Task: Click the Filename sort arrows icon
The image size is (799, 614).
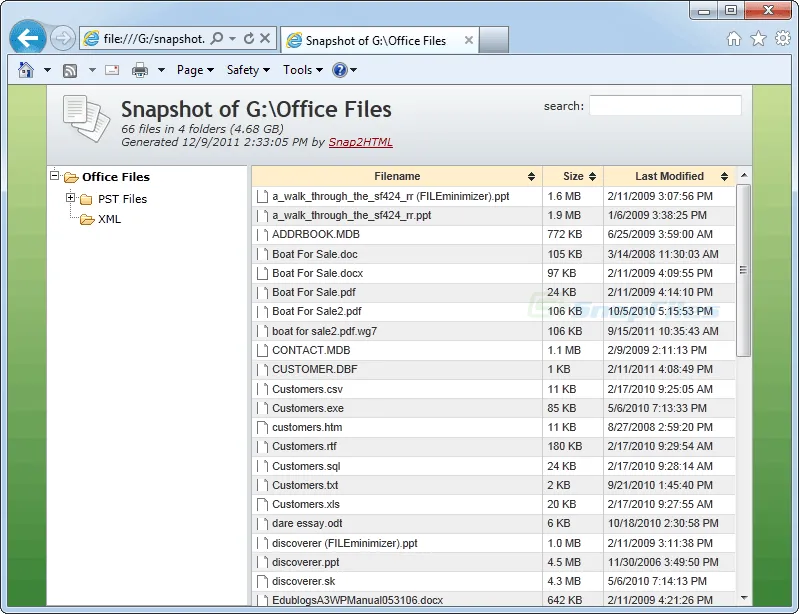Action: [x=531, y=176]
